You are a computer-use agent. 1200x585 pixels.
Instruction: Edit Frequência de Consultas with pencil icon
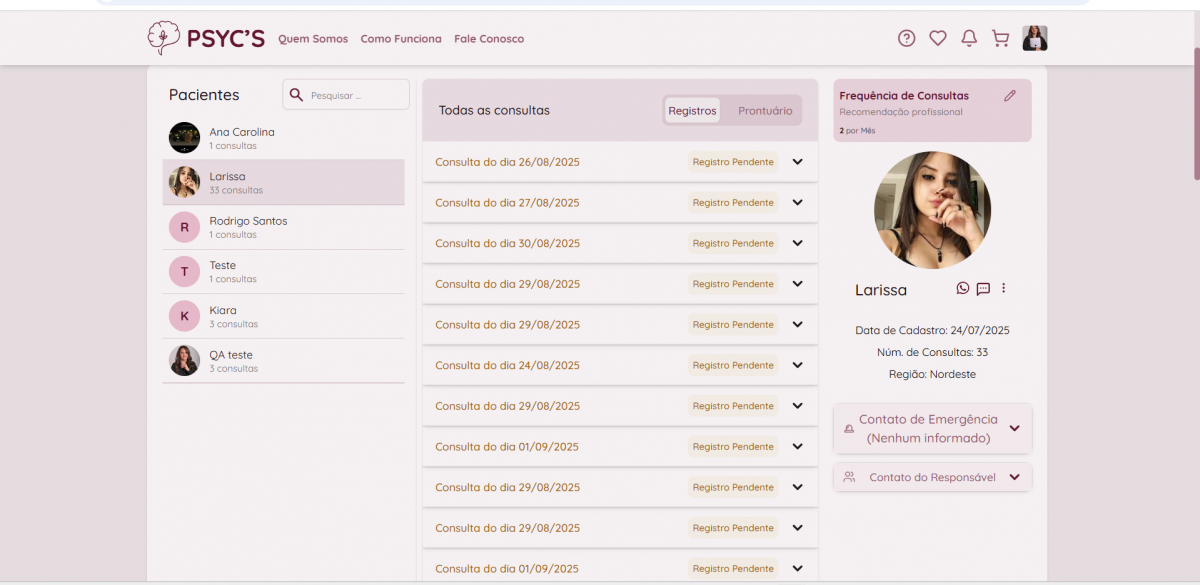tap(1010, 96)
